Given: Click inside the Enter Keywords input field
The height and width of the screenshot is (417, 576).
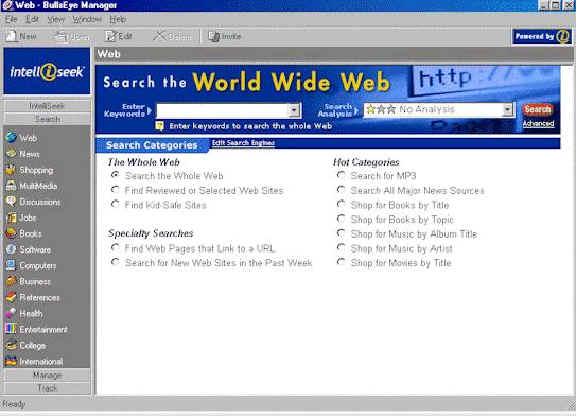Looking at the screenshot, I should 223,111.
